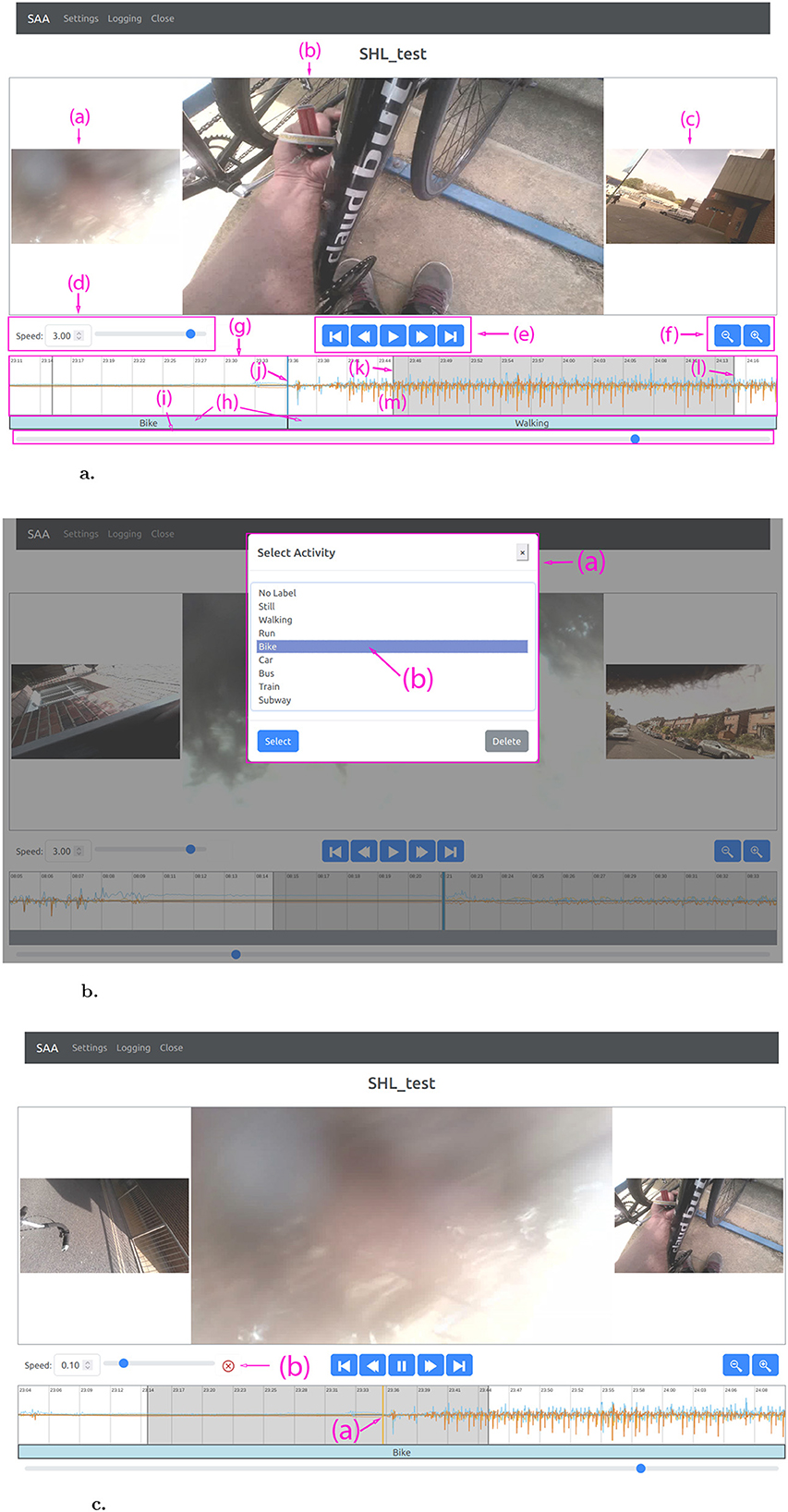Pause playback using the pause button

[401, 1365]
